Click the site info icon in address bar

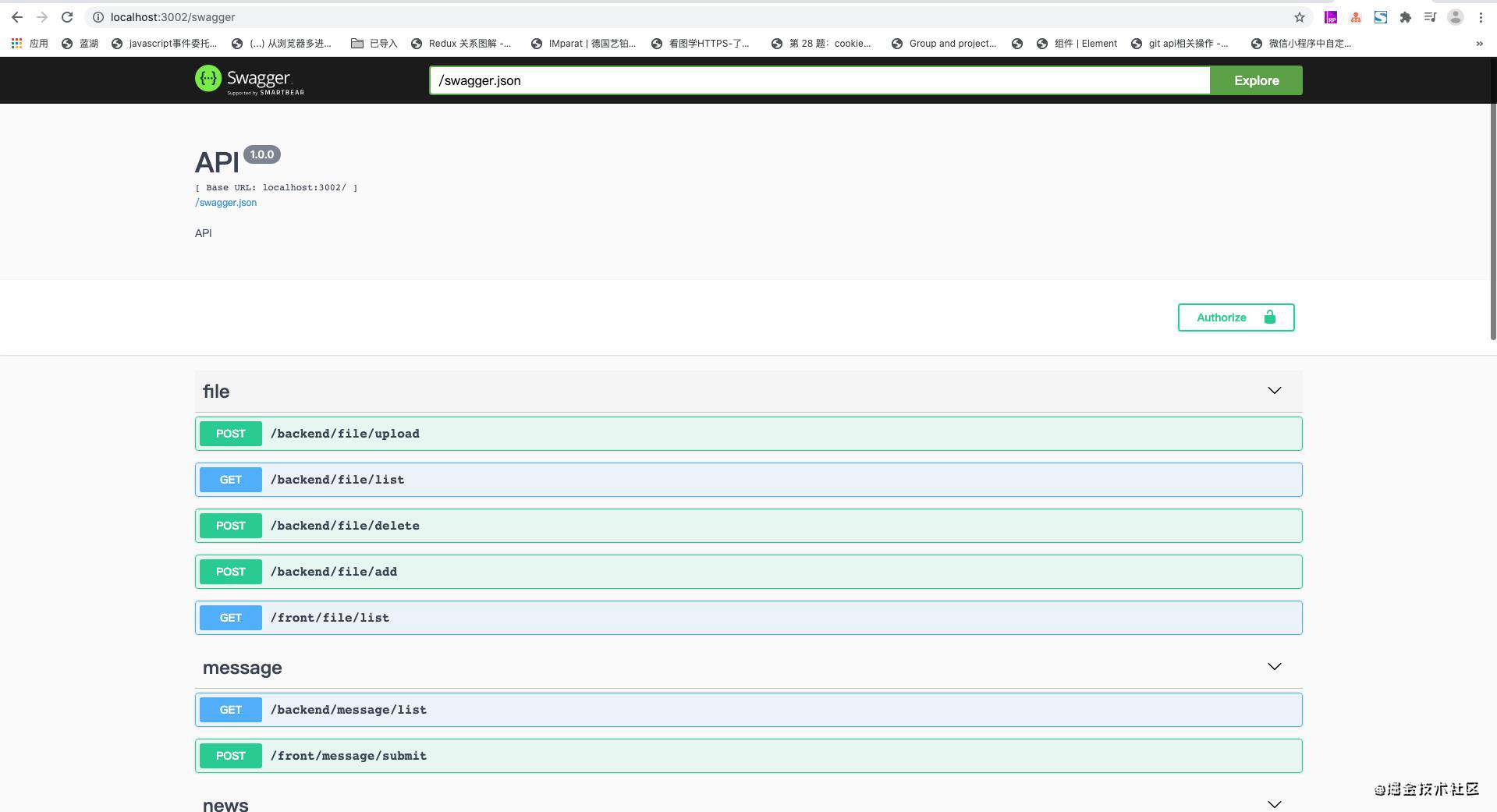click(x=98, y=17)
